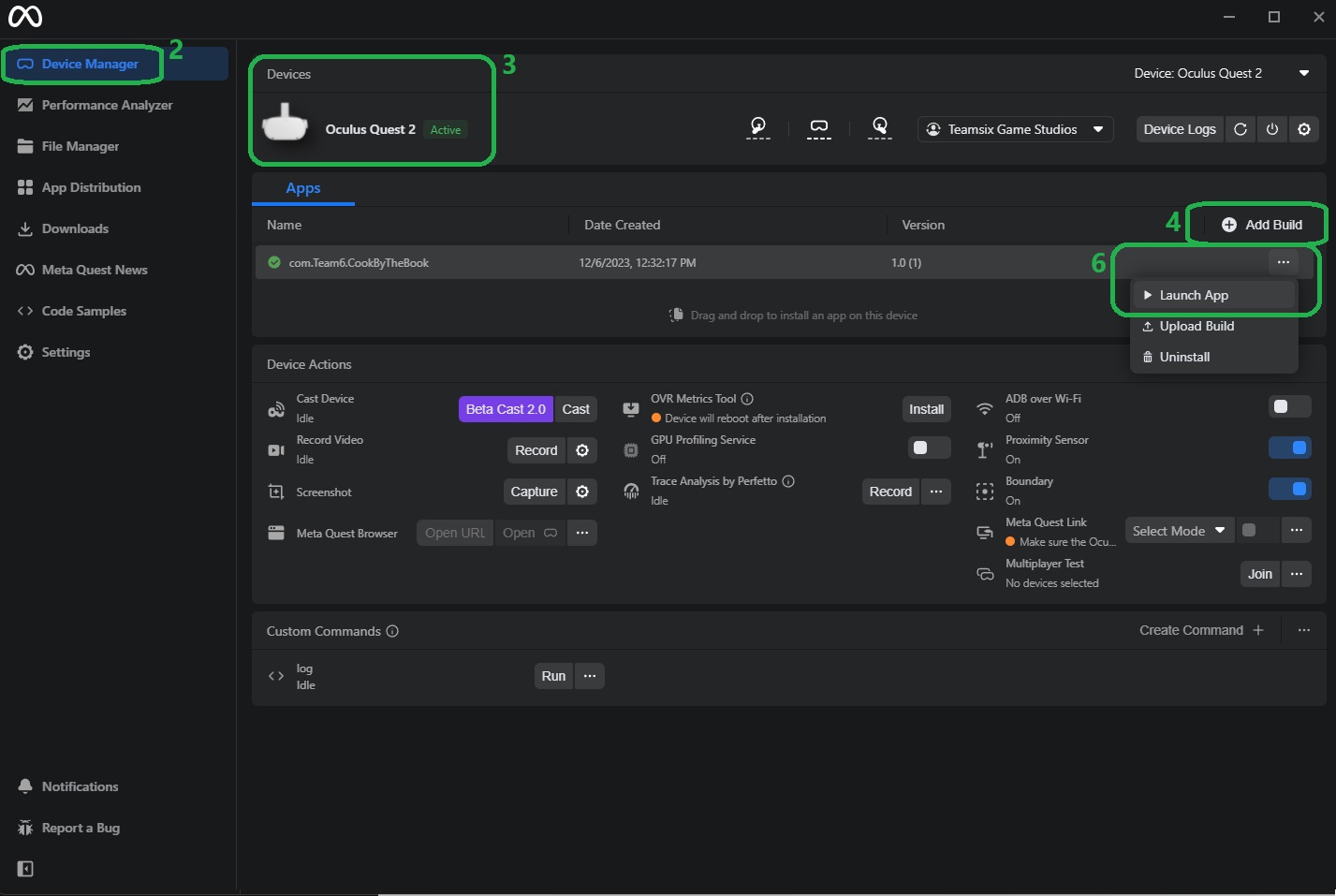This screenshot has height=896, width=1336.
Task: Enable ADB over Wi-Fi toggle
Action: (x=1289, y=406)
